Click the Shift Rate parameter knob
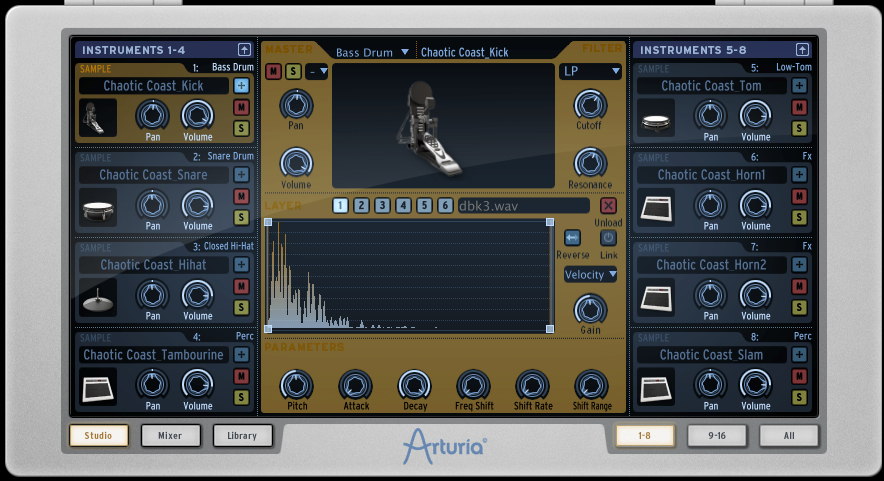 point(532,385)
